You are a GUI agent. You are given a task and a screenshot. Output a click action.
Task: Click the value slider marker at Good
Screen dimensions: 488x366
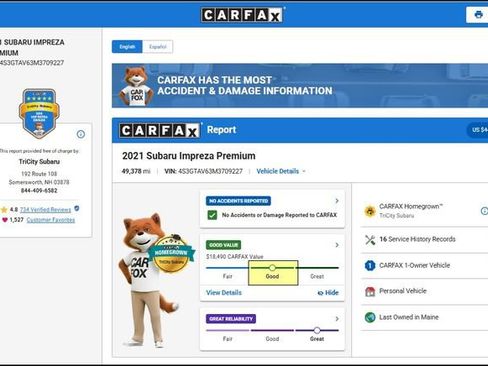click(x=272, y=268)
